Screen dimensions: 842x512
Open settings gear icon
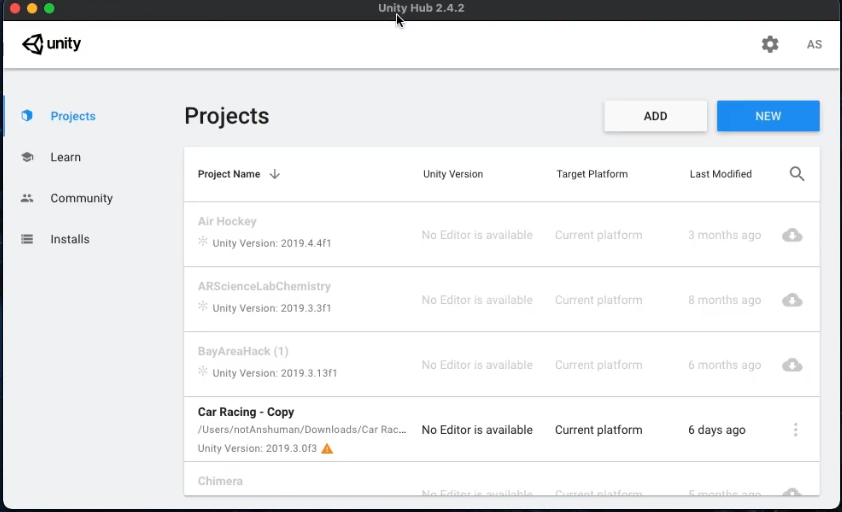[770, 44]
